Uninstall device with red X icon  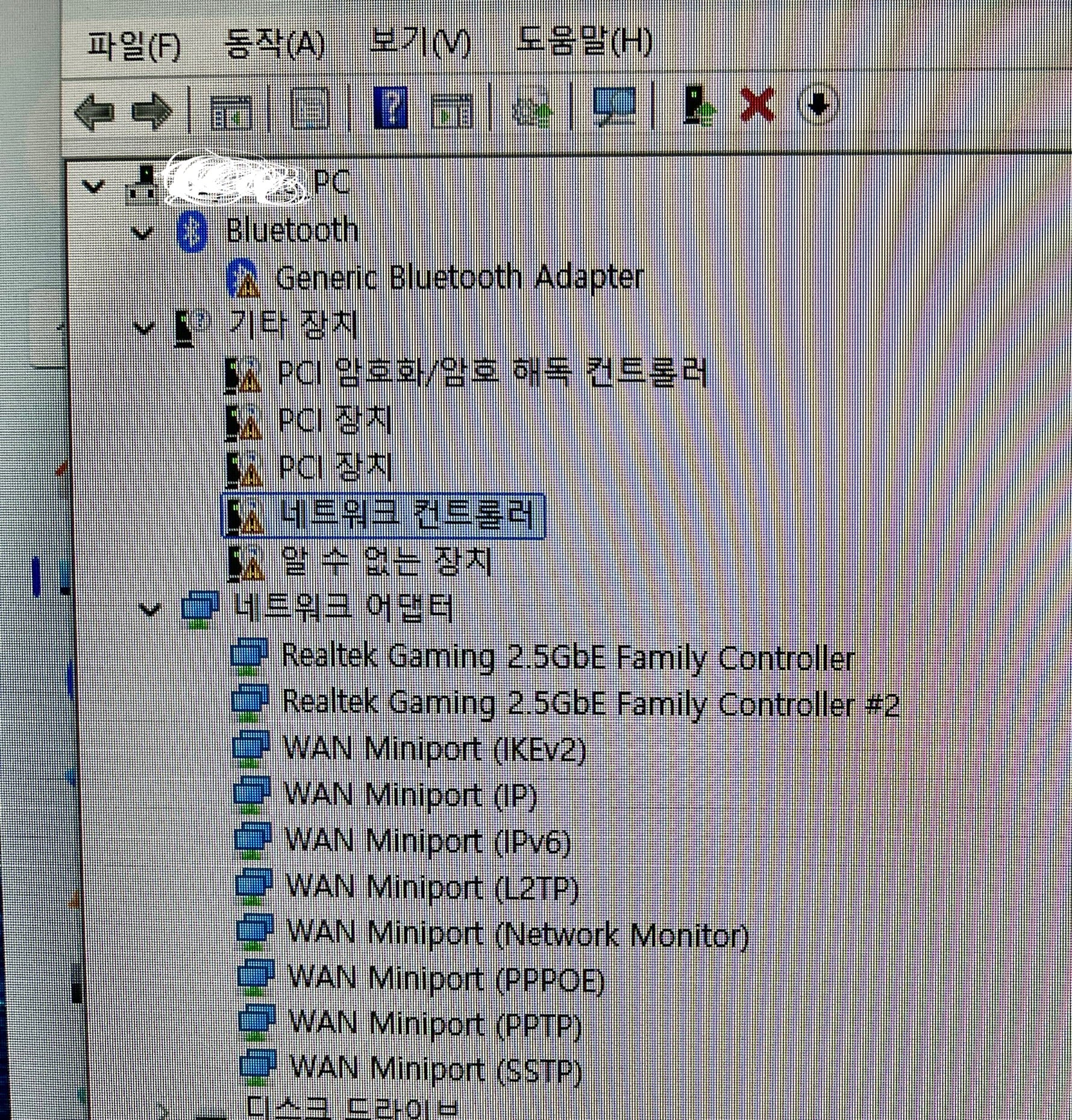click(757, 105)
